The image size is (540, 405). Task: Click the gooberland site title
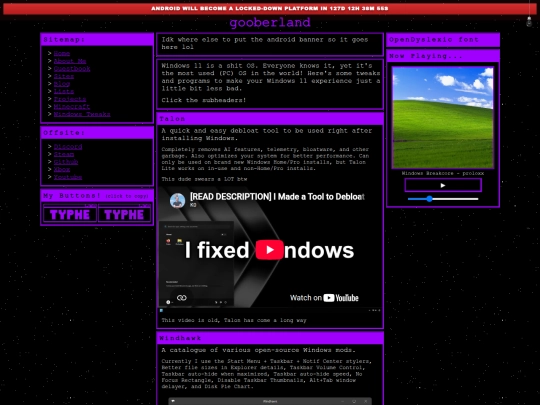point(270,22)
